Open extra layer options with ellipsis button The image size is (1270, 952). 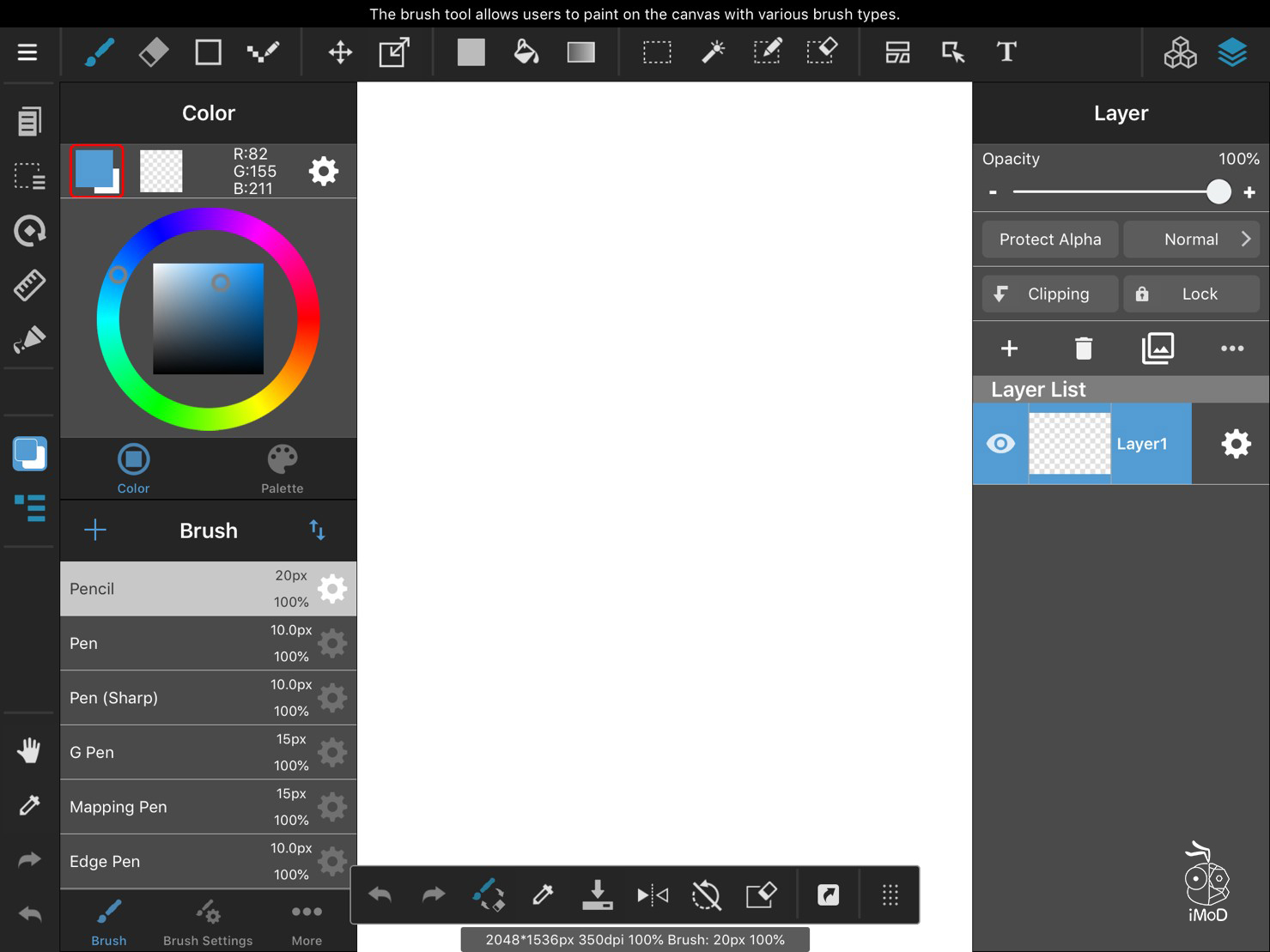coord(1232,349)
